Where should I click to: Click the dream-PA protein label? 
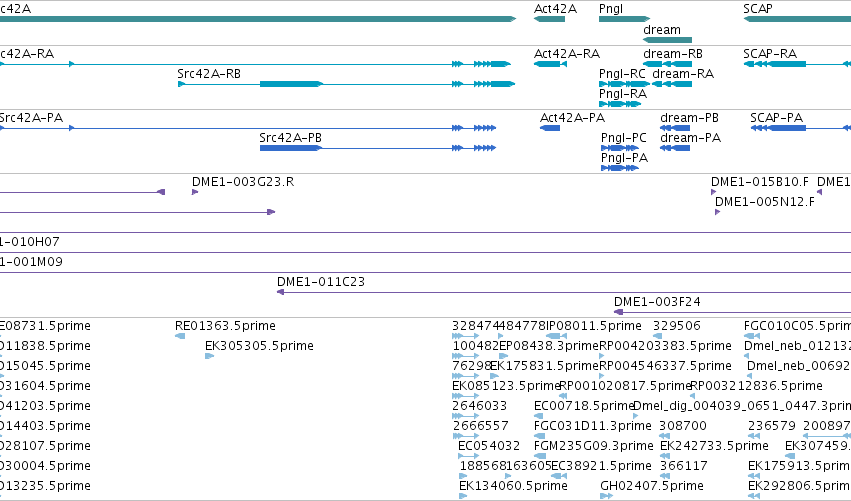pyautogui.click(x=690, y=138)
